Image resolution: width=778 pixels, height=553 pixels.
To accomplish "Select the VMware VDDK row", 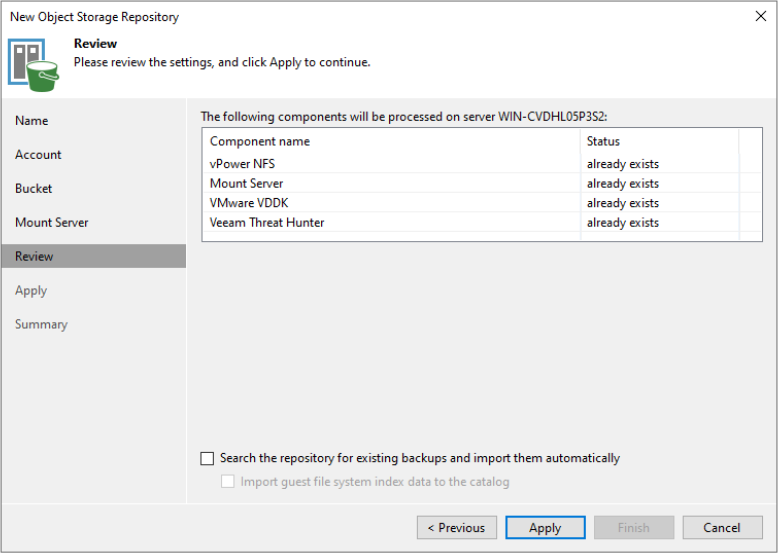I will [x=482, y=203].
